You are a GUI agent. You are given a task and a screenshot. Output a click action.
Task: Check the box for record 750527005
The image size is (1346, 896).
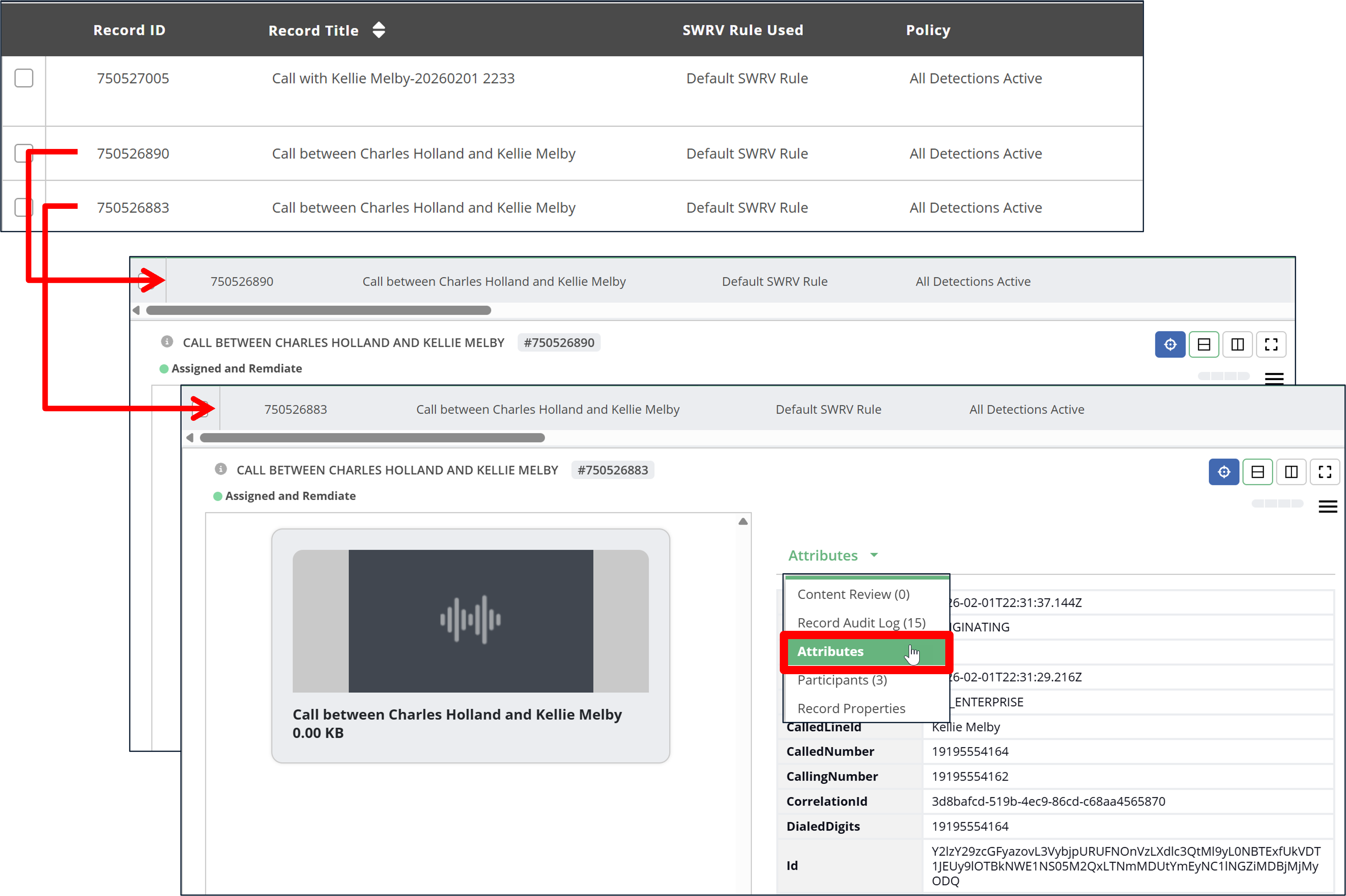pyautogui.click(x=24, y=78)
